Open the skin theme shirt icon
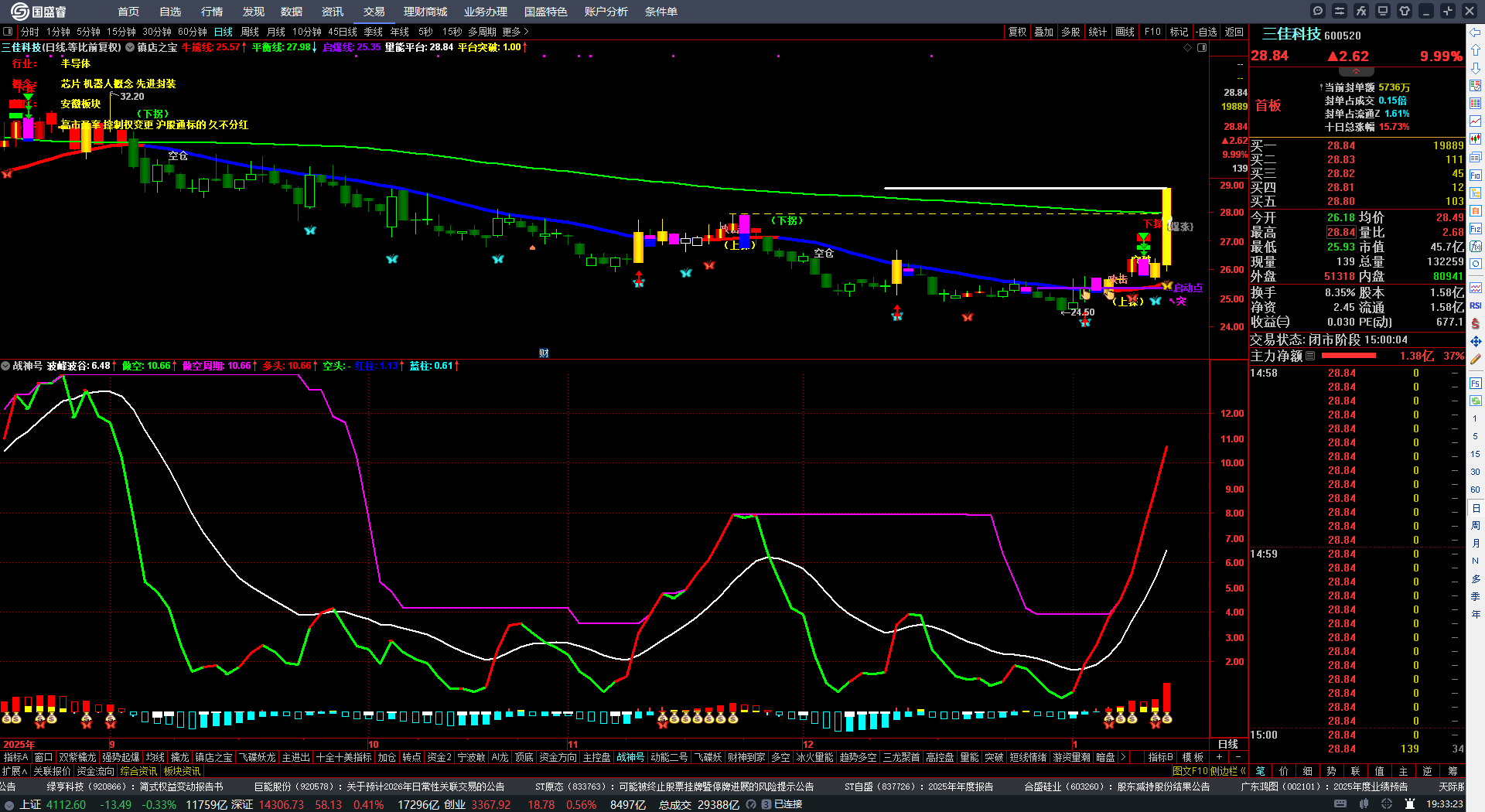 [x=1405, y=11]
